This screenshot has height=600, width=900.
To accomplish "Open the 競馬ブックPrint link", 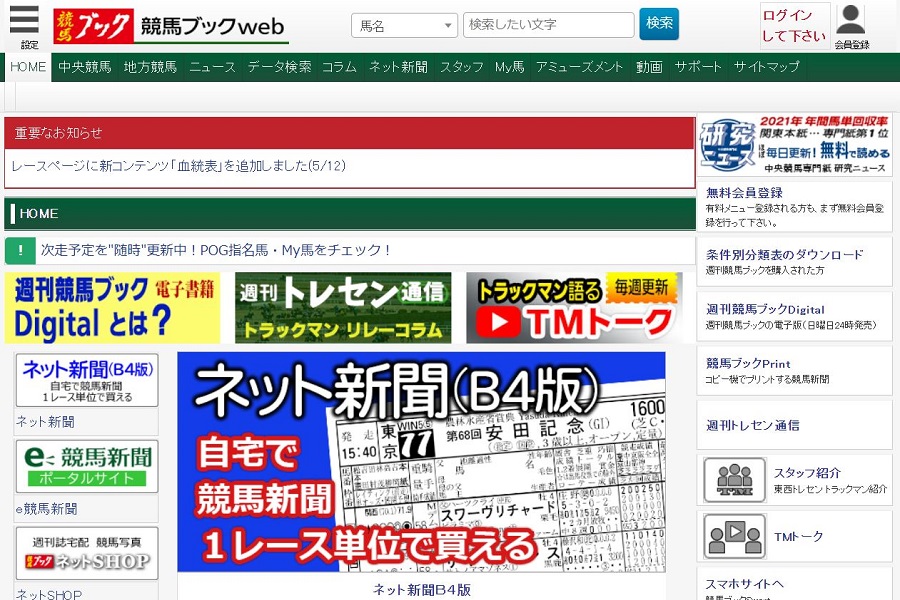I will [x=748, y=363].
